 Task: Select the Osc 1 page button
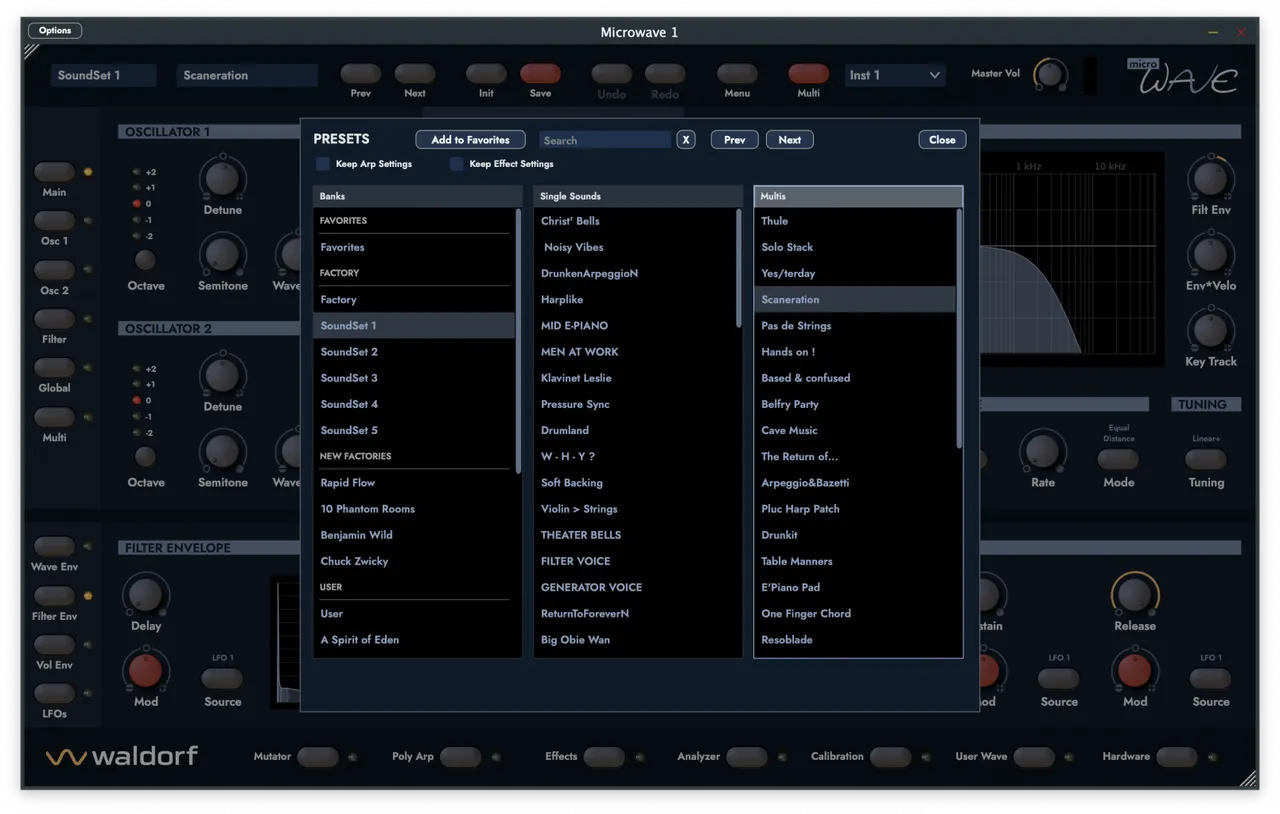[x=54, y=221]
